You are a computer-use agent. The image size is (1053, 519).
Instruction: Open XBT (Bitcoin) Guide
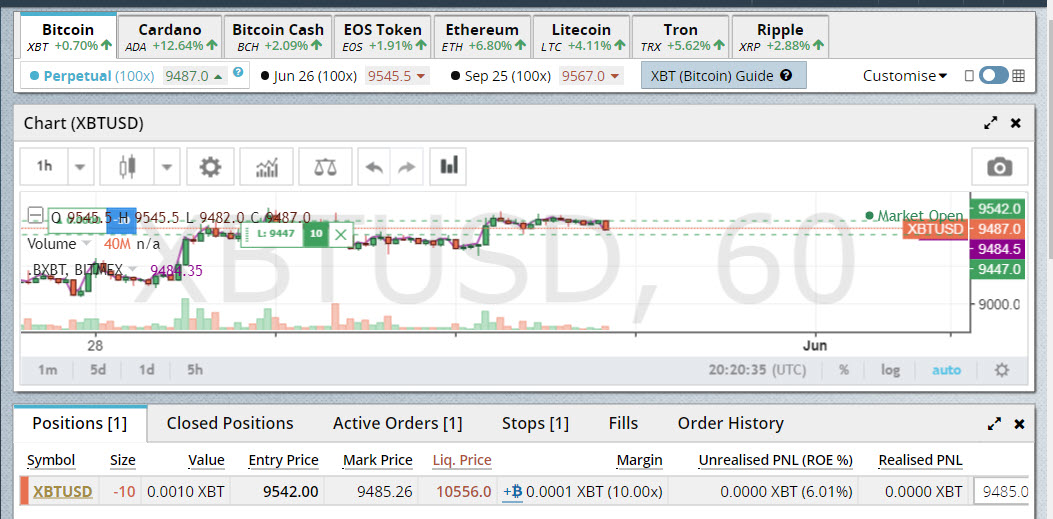pyautogui.click(x=723, y=76)
